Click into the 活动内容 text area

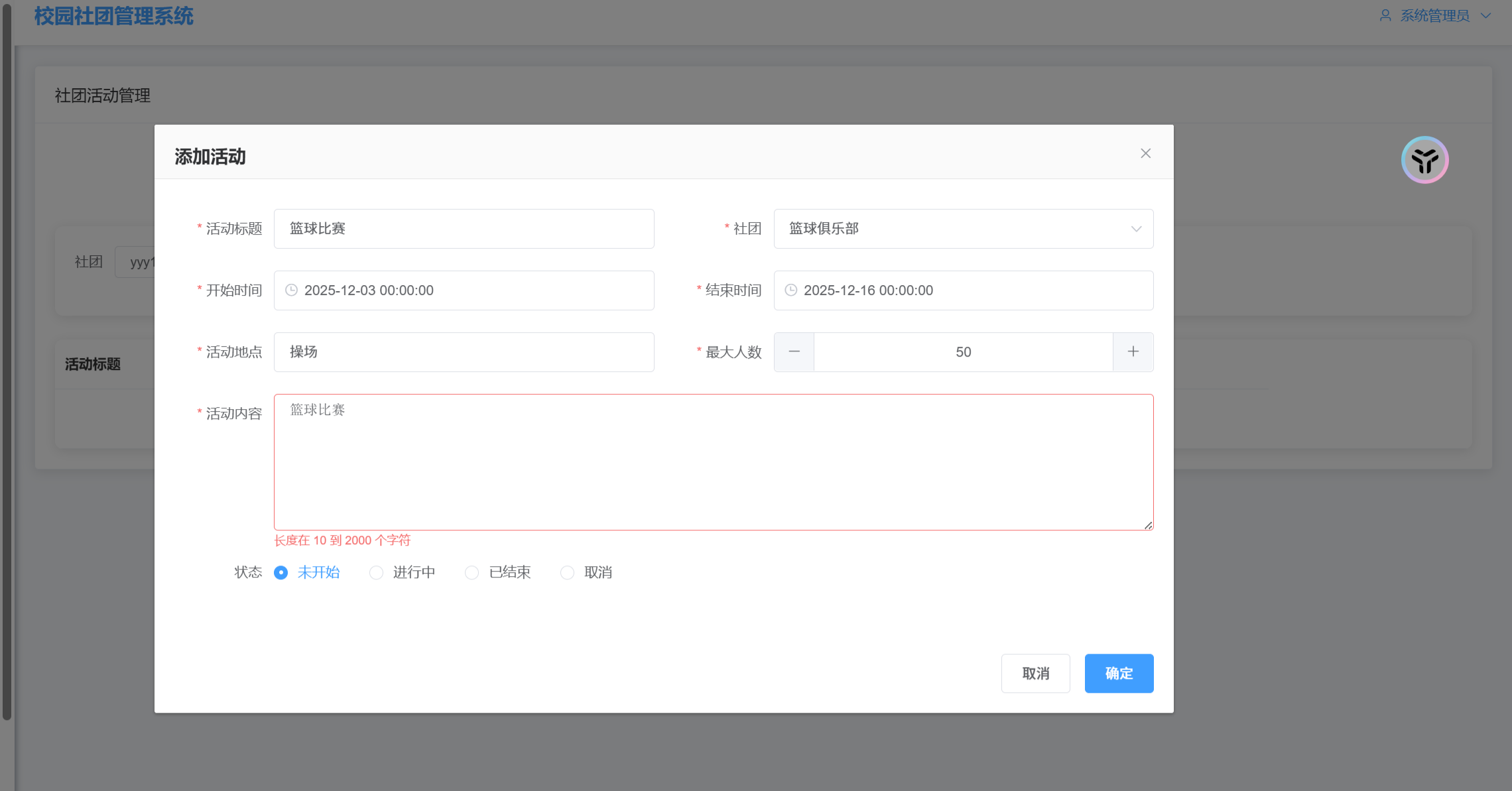(x=713, y=462)
